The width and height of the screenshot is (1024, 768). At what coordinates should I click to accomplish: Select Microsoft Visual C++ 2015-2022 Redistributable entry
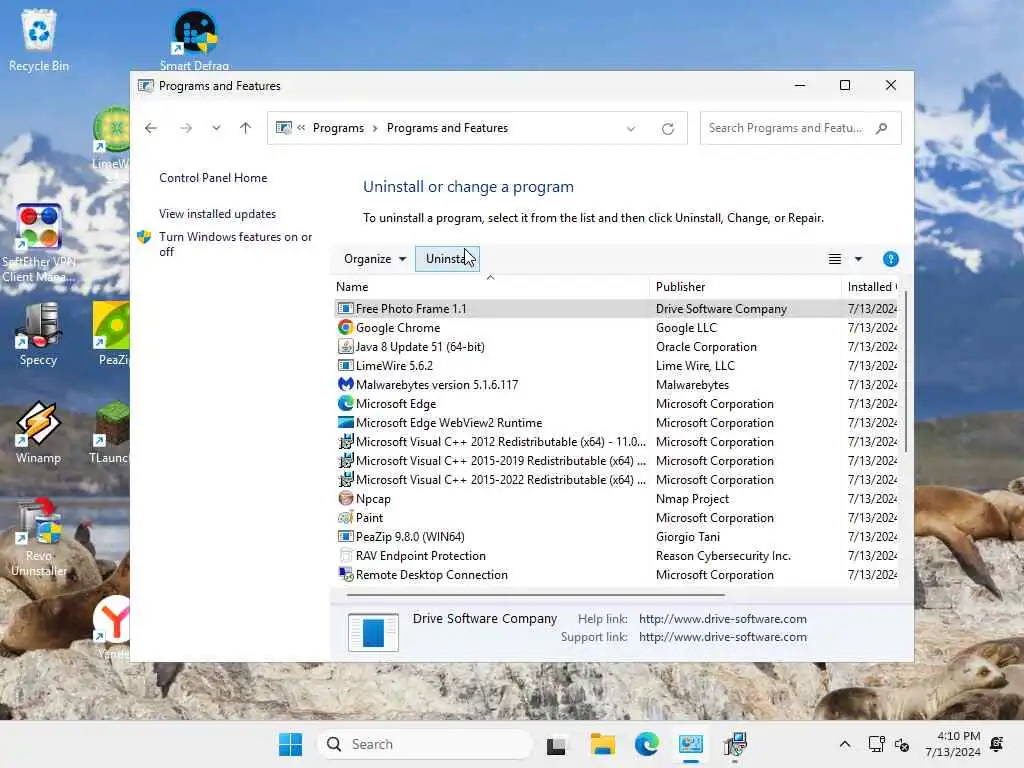pyautogui.click(x=616, y=480)
